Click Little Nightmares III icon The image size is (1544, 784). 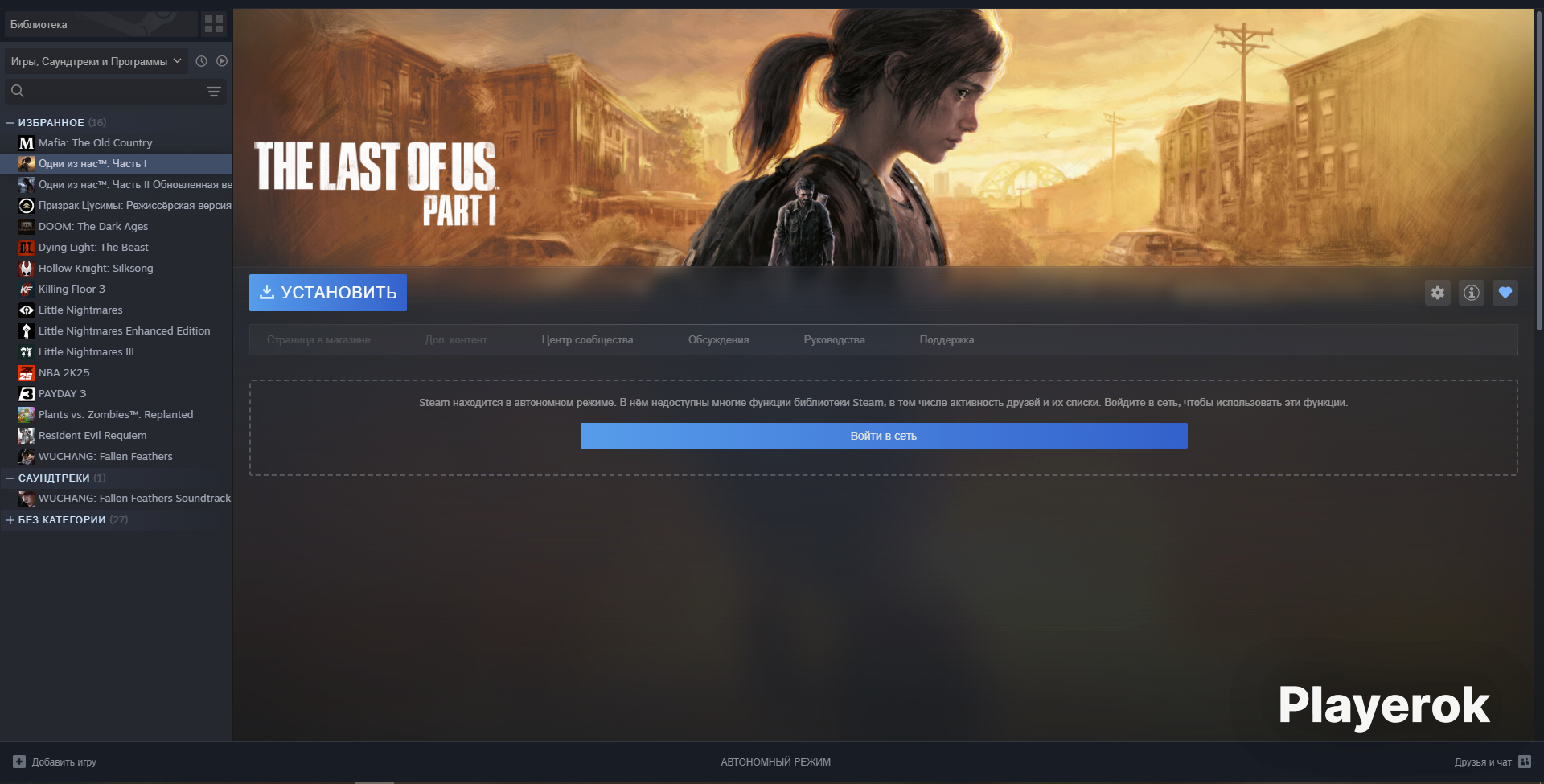click(27, 352)
